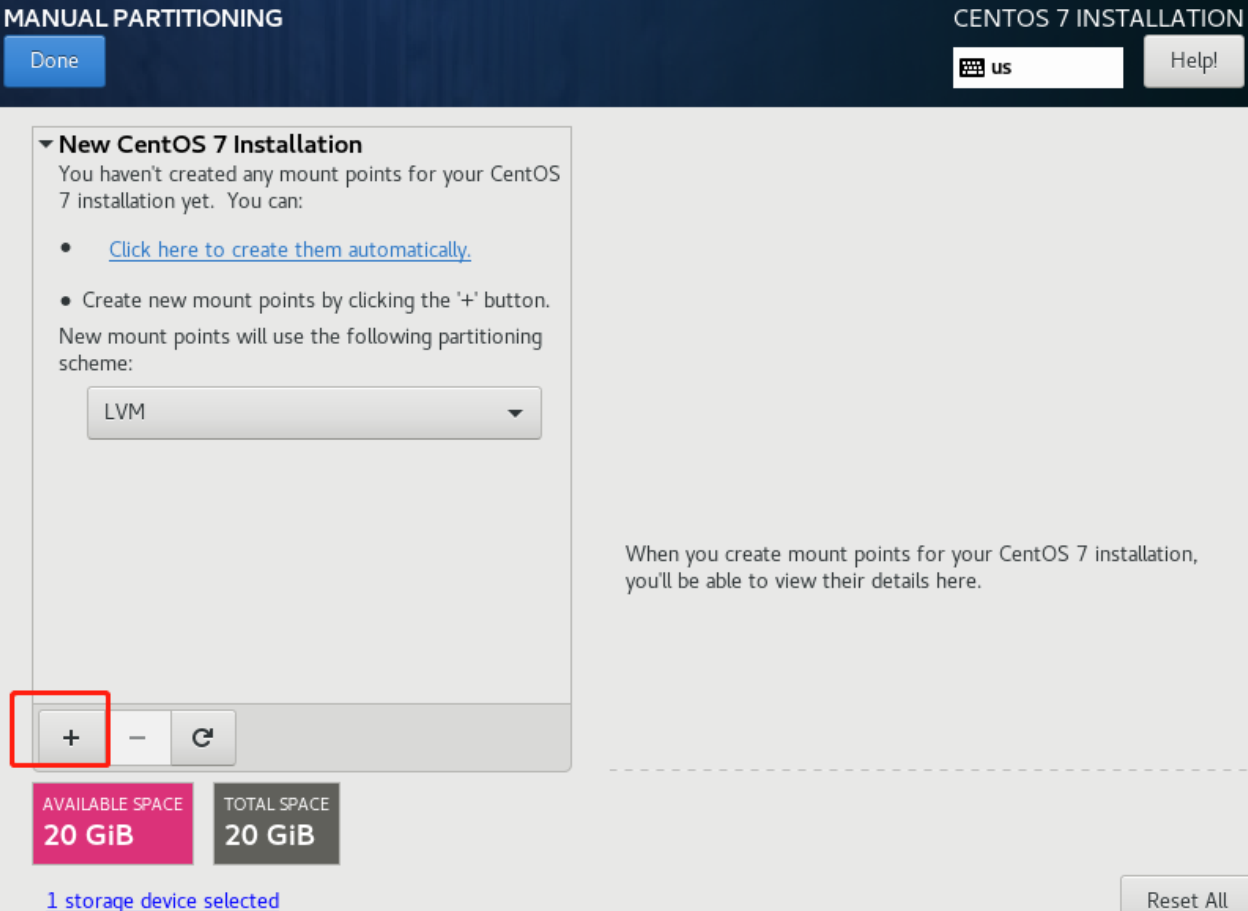Image resolution: width=1248 pixels, height=911 pixels.
Task: Click the gray Total Space 20 GiB box
Action: point(276,823)
